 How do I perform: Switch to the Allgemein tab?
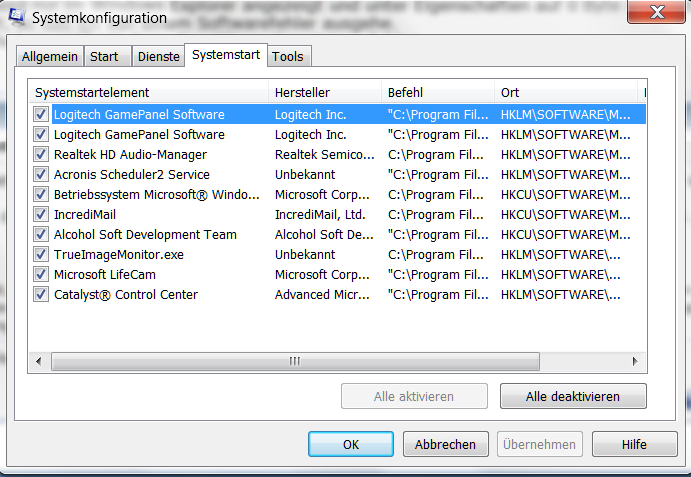pos(49,56)
